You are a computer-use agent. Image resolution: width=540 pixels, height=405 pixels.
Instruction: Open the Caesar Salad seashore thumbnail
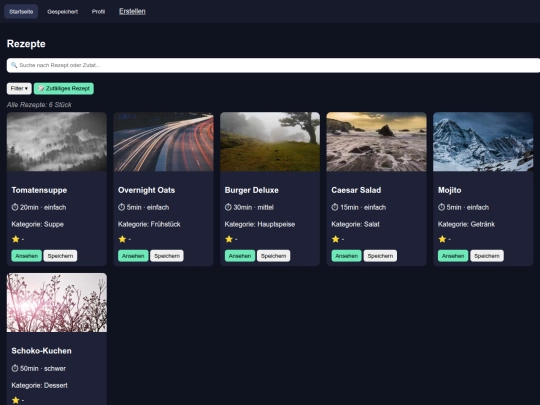376,142
